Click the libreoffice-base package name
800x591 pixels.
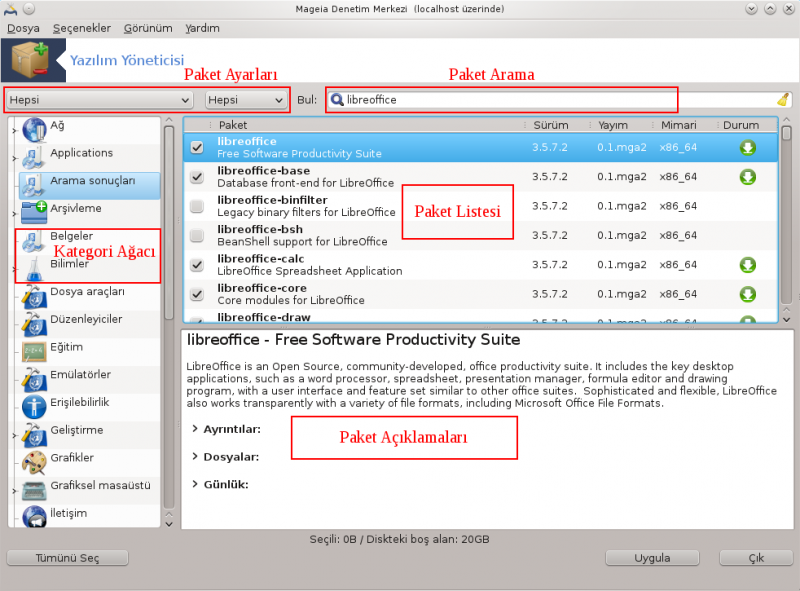[263, 170]
